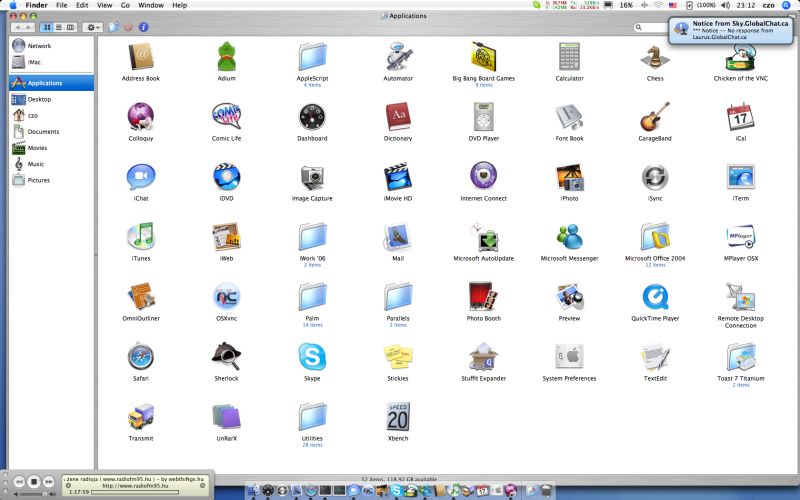Screen dimensions: 800x500
Task: Select the Dictionary app icon
Action: click(398, 116)
